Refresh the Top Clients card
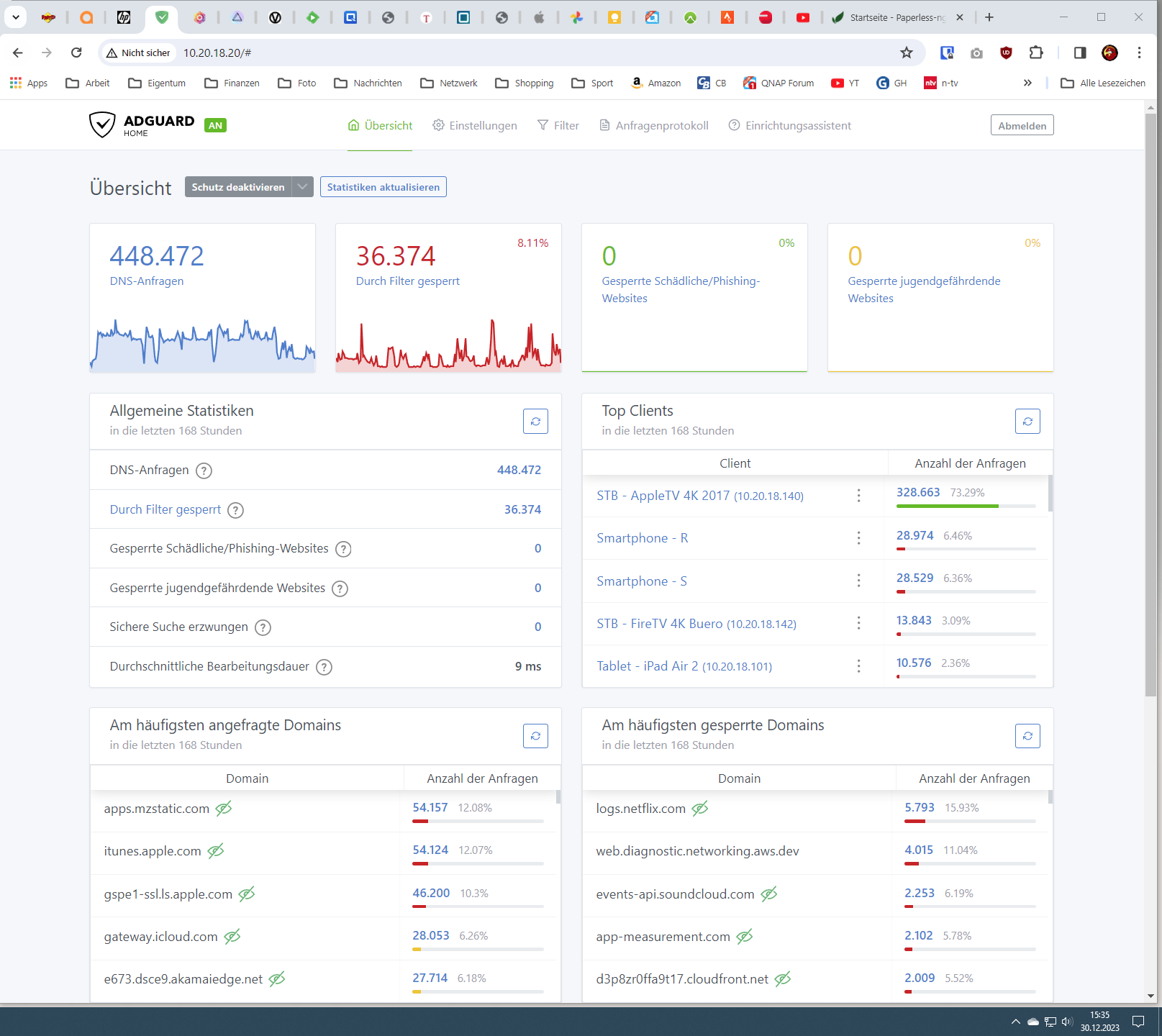The height and width of the screenshot is (1036, 1162). click(1027, 422)
